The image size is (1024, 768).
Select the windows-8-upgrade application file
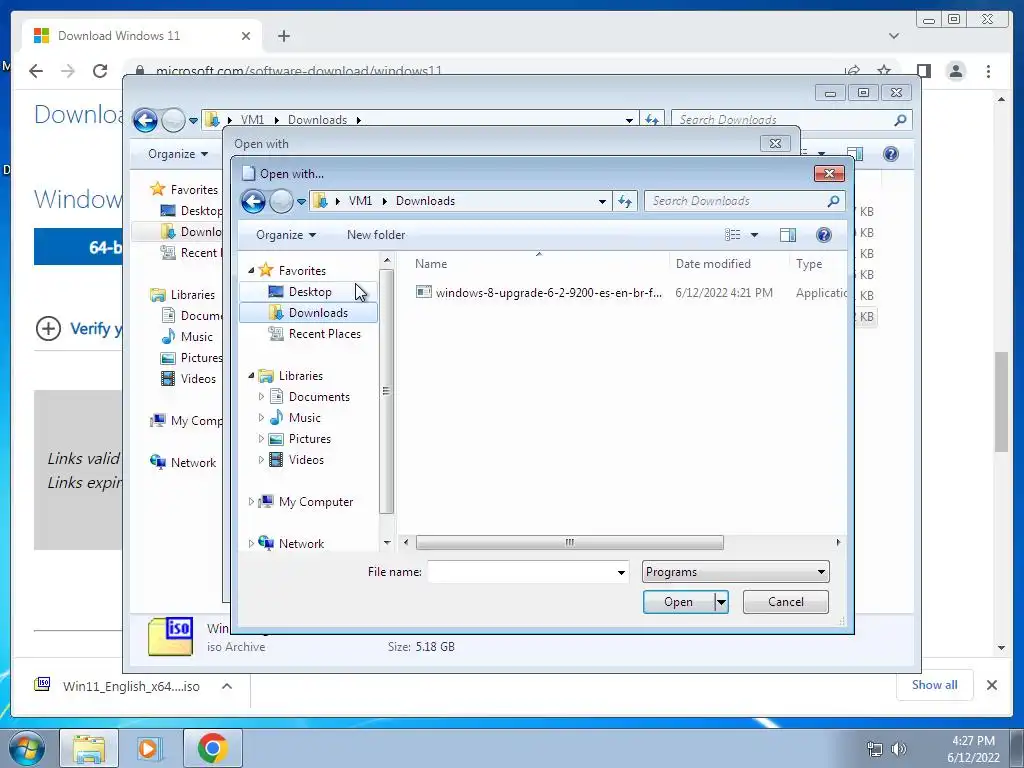pyautogui.click(x=539, y=293)
